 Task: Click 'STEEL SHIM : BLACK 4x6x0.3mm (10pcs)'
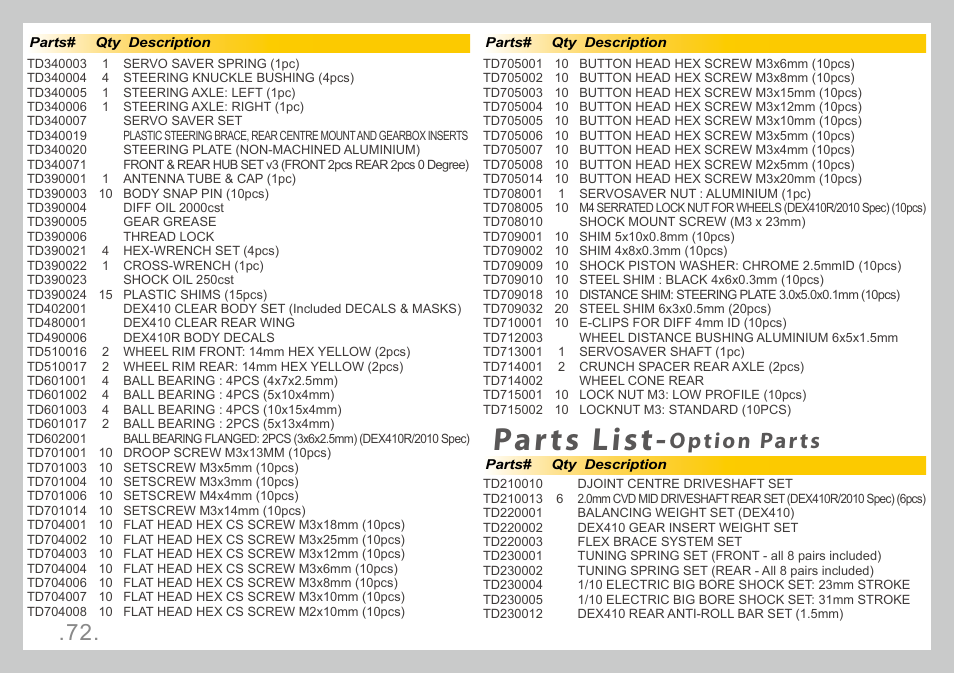point(701,280)
